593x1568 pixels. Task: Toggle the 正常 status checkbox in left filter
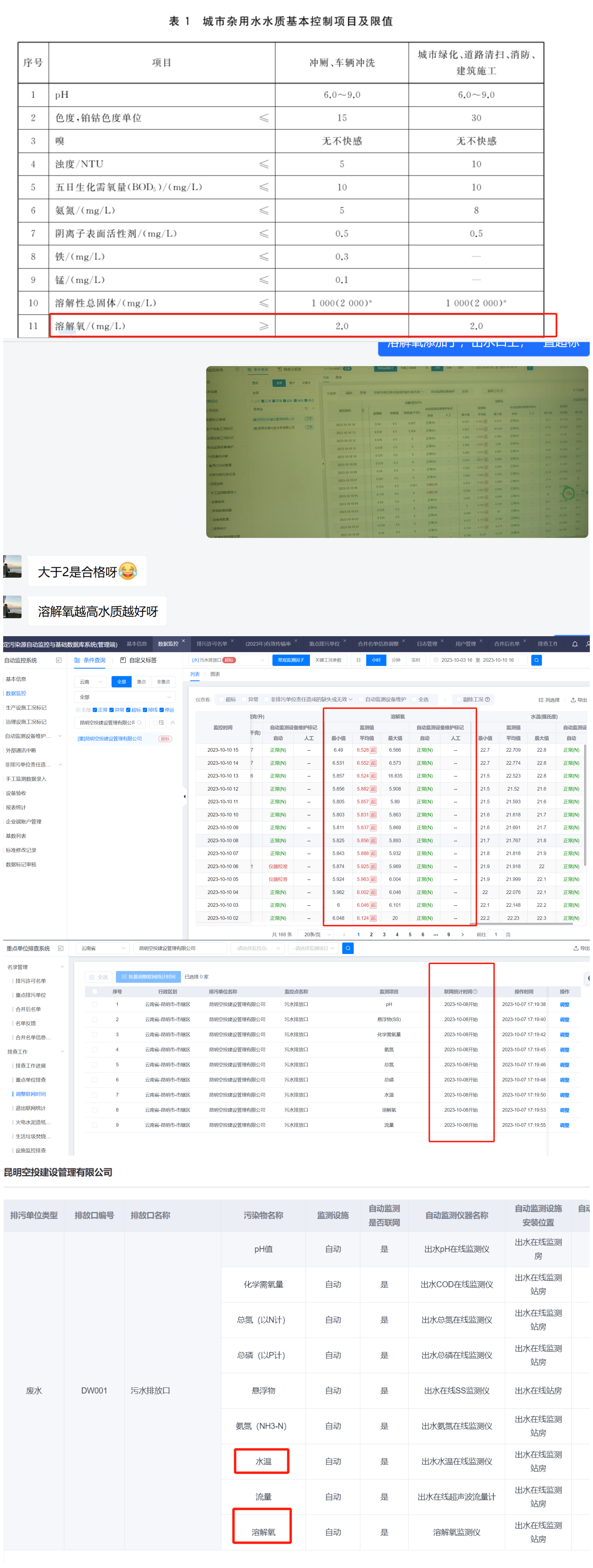[95, 710]
